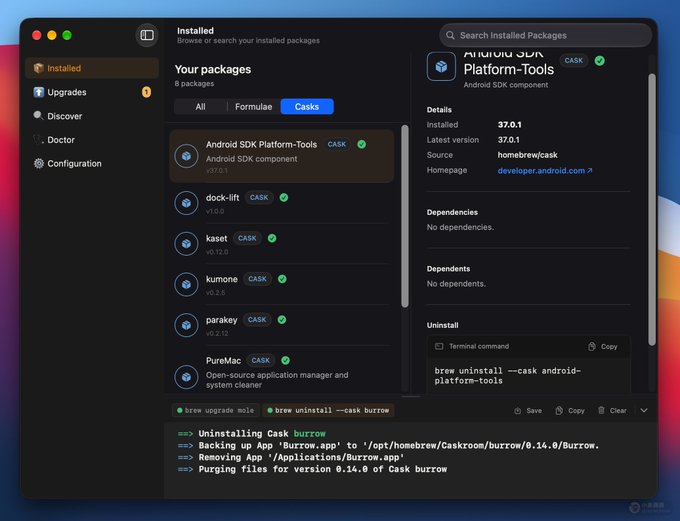Open the Configuration sidebar section
Image resolution: width=680 pixels, height=521 pixels.
(92, 164)
